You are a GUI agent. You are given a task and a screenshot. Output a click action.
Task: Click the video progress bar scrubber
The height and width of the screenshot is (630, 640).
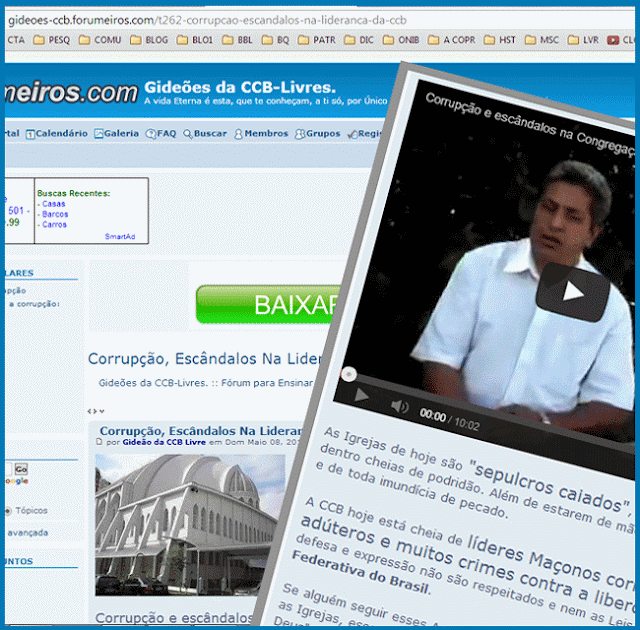tap(349, 374)
